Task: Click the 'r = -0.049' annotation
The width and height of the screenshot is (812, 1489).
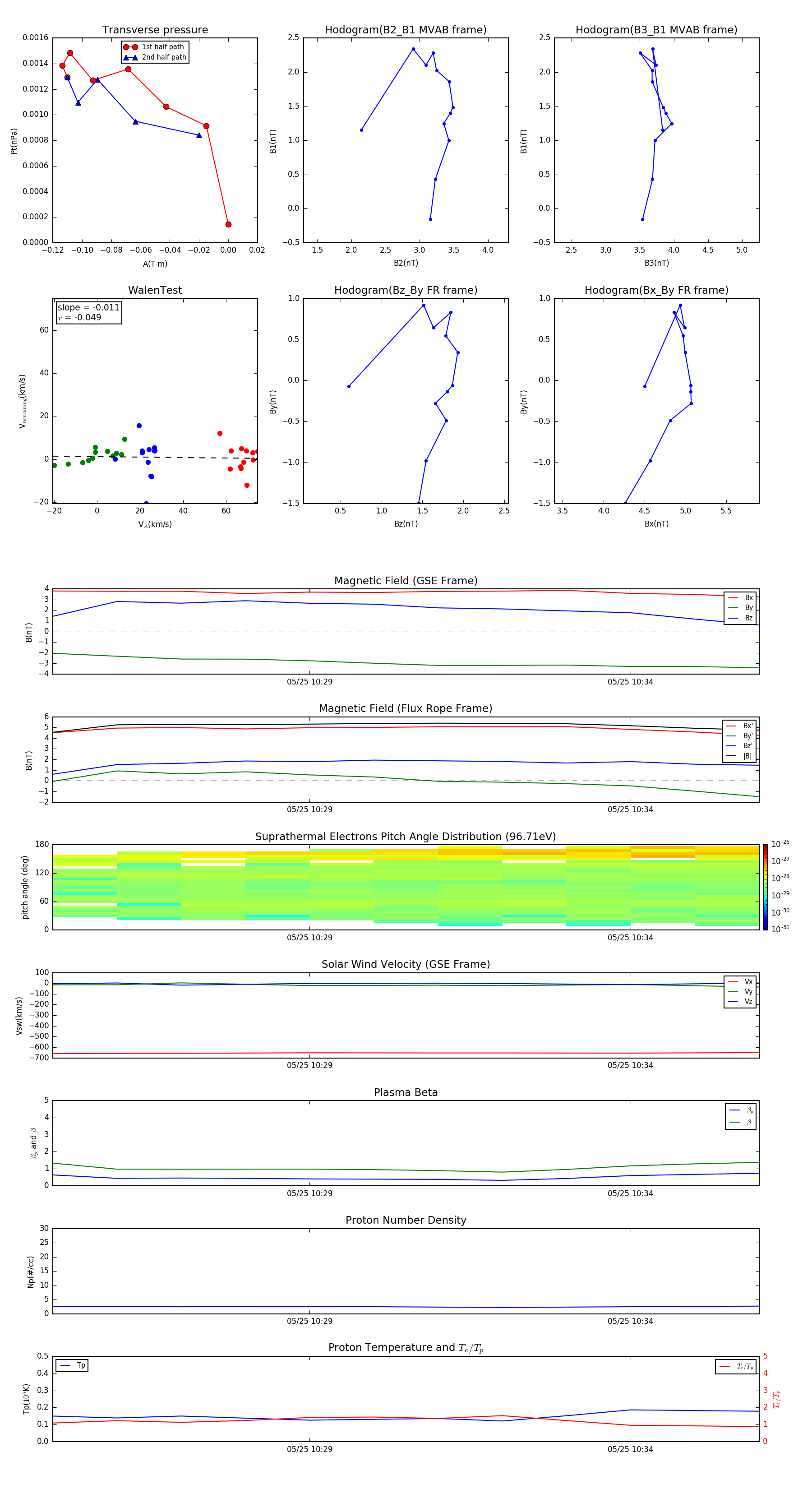Action: click(80, 317)
